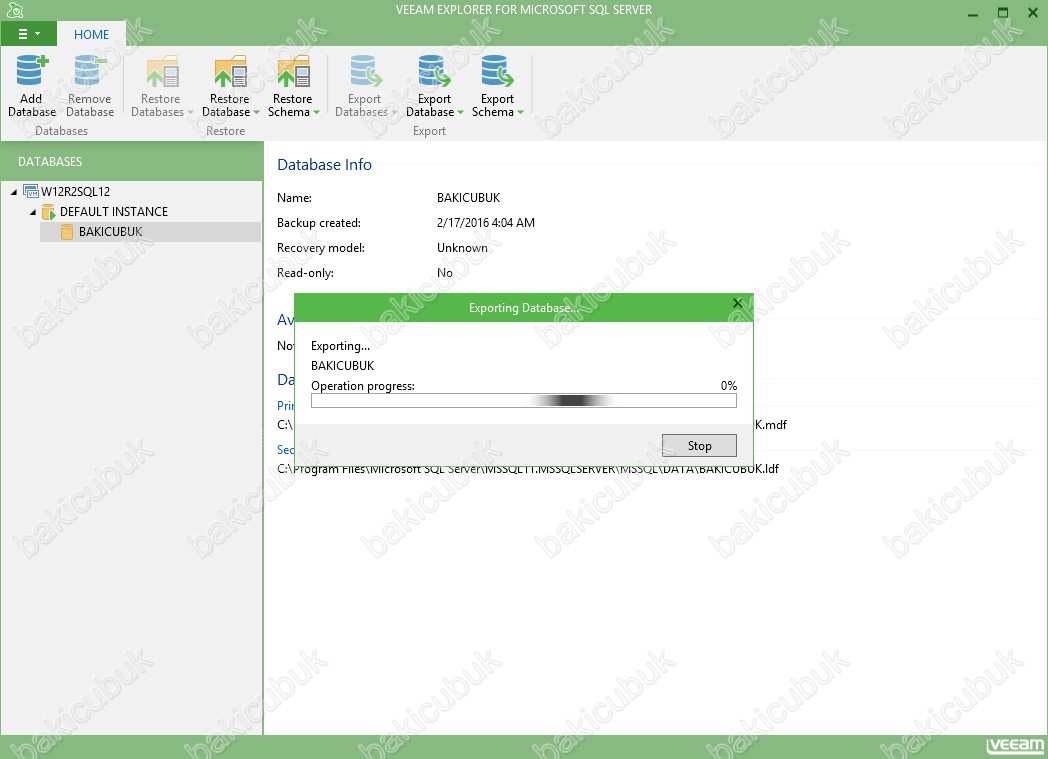This screenshot has height=759, width=1048.
Task: Click the Veeam logo in status bar
Action: tap(1014, 746)
